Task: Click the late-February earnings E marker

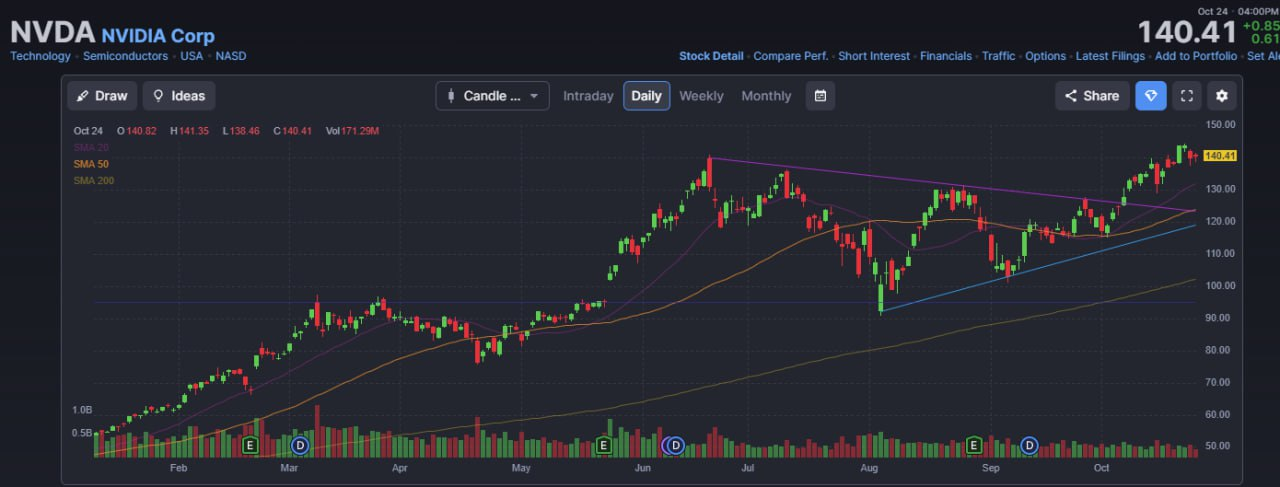Action: click(250, 444)
